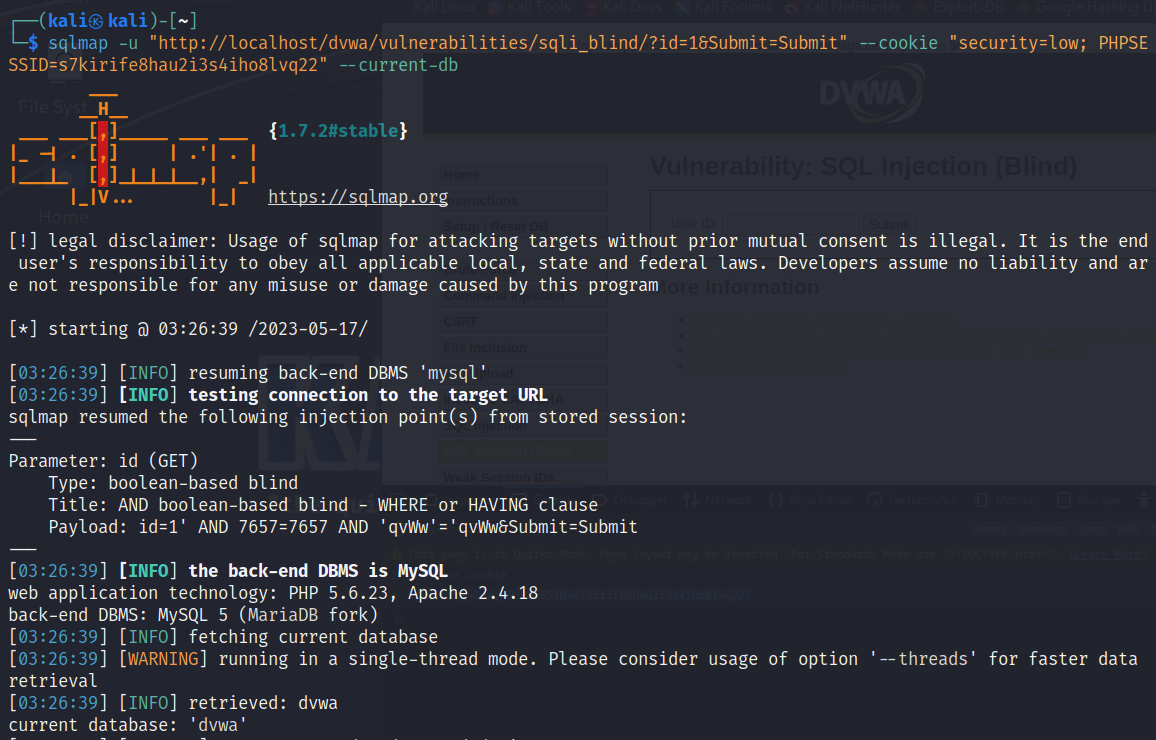Select DVWA SQL Injection (Blind) menu item

[523, 452]
